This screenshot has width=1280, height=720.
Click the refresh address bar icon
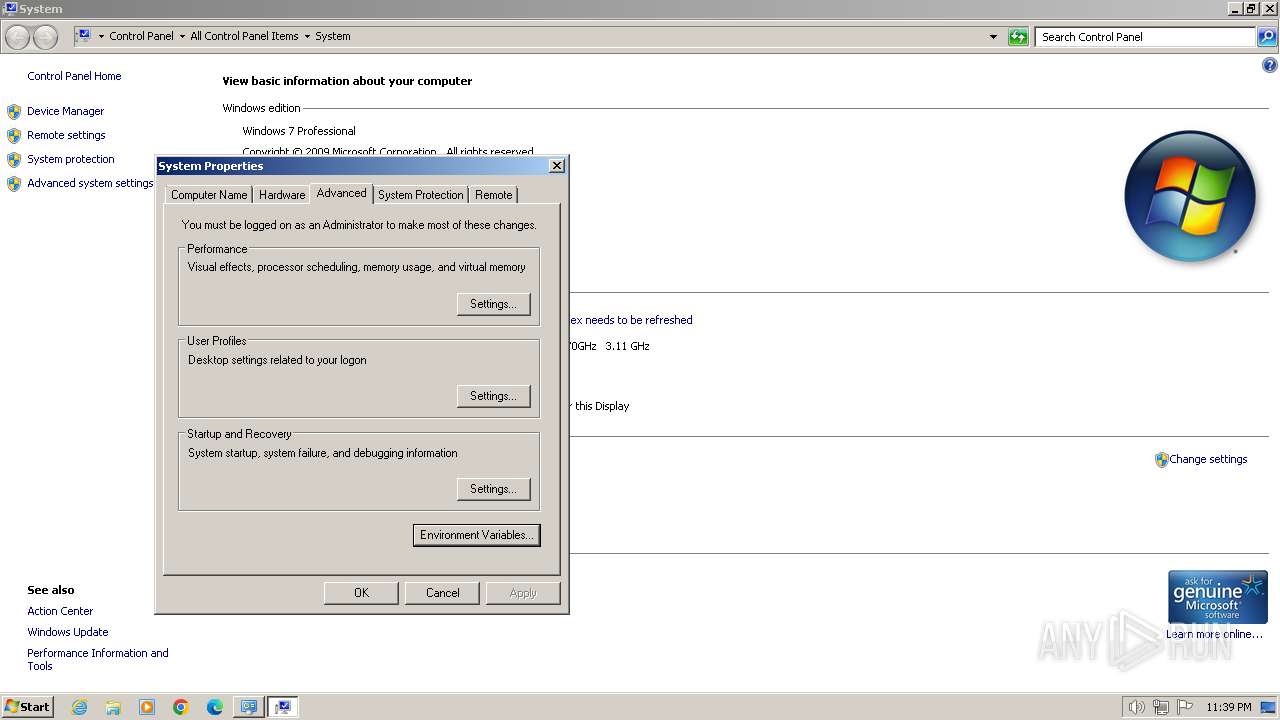[1018, 37]
